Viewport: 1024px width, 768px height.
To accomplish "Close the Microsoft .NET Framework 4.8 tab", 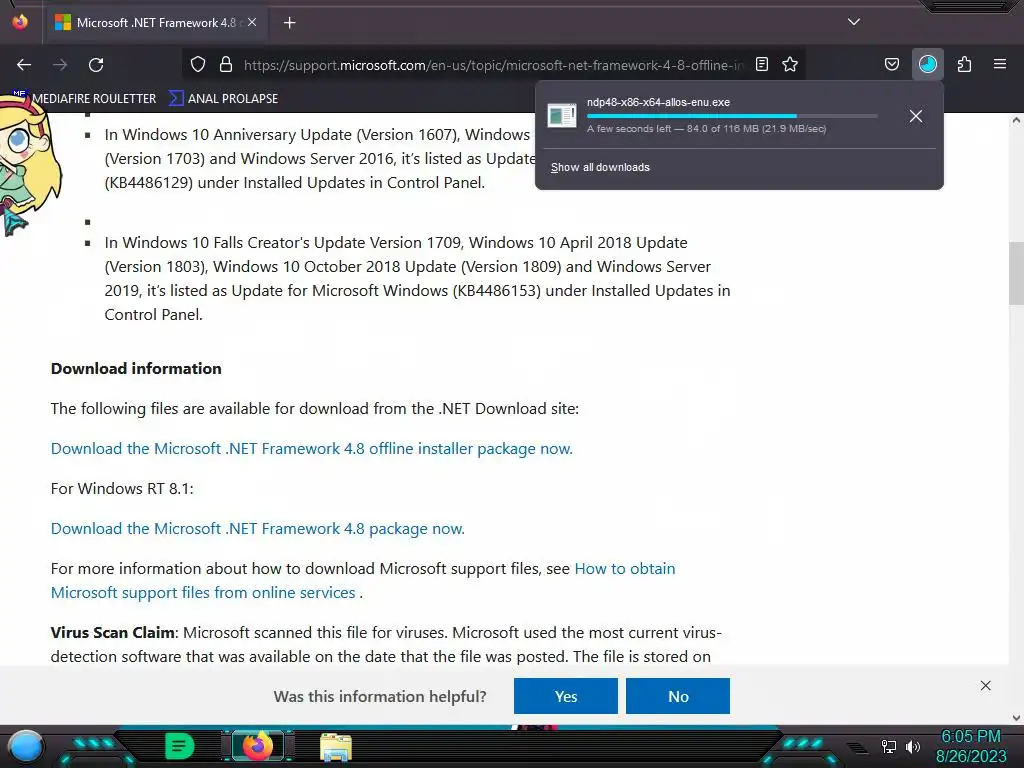I will 252,22.
